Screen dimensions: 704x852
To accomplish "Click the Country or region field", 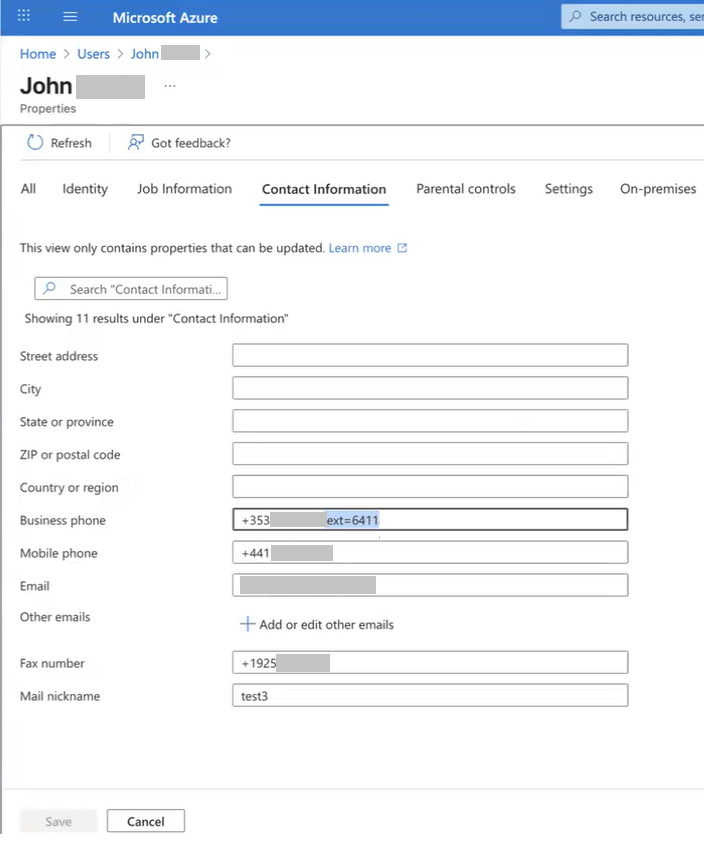I will click(x=430, y=486).
